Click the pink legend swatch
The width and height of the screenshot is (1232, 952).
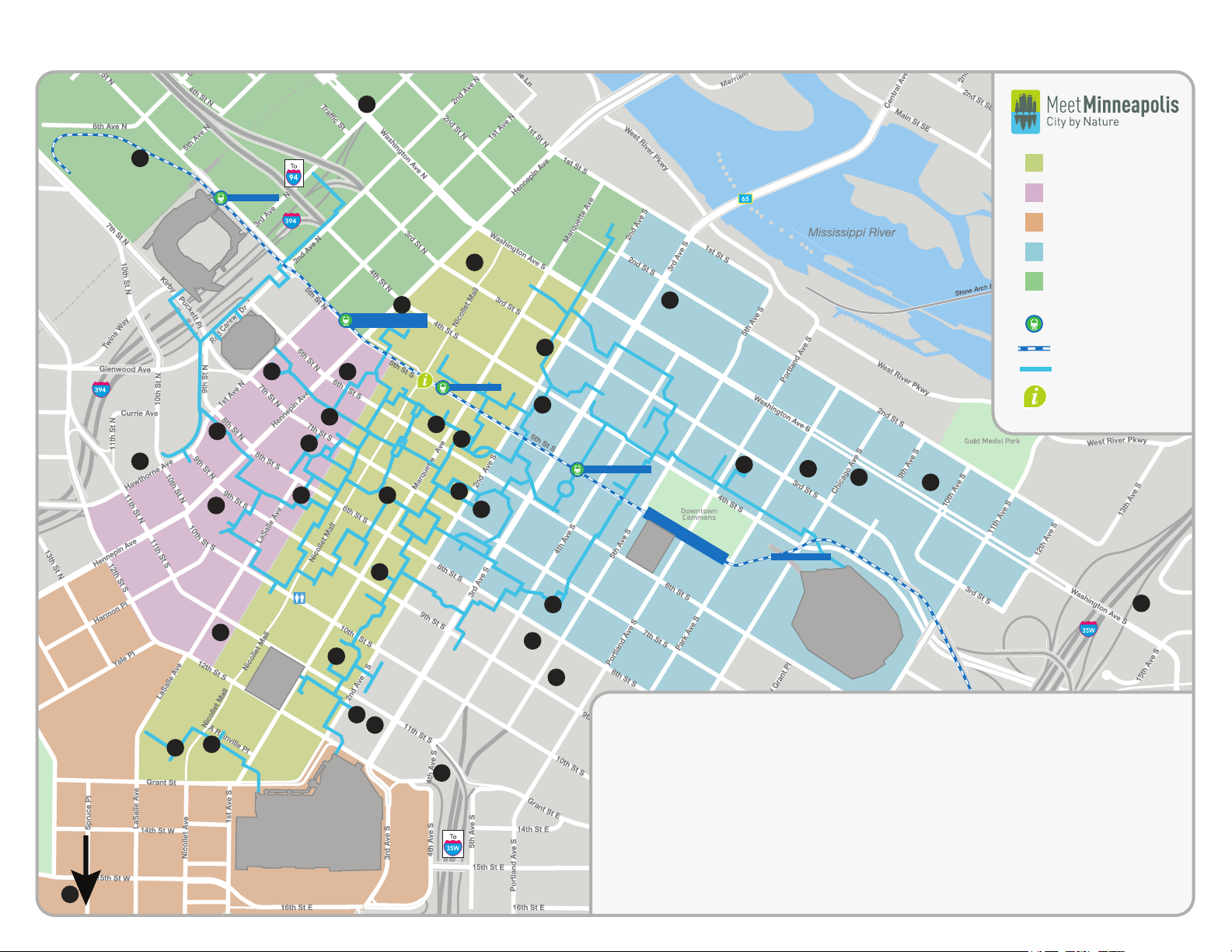pos(1034,193)
